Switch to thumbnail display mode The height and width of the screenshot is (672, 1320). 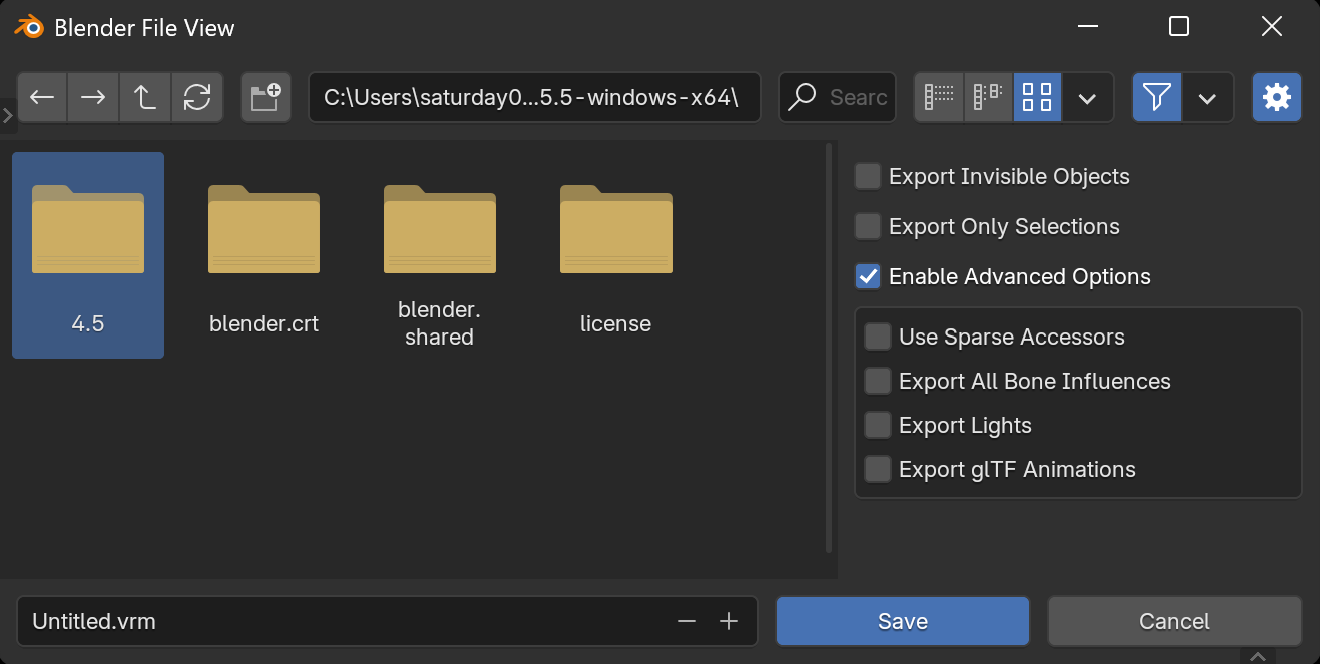[1037, 97]
